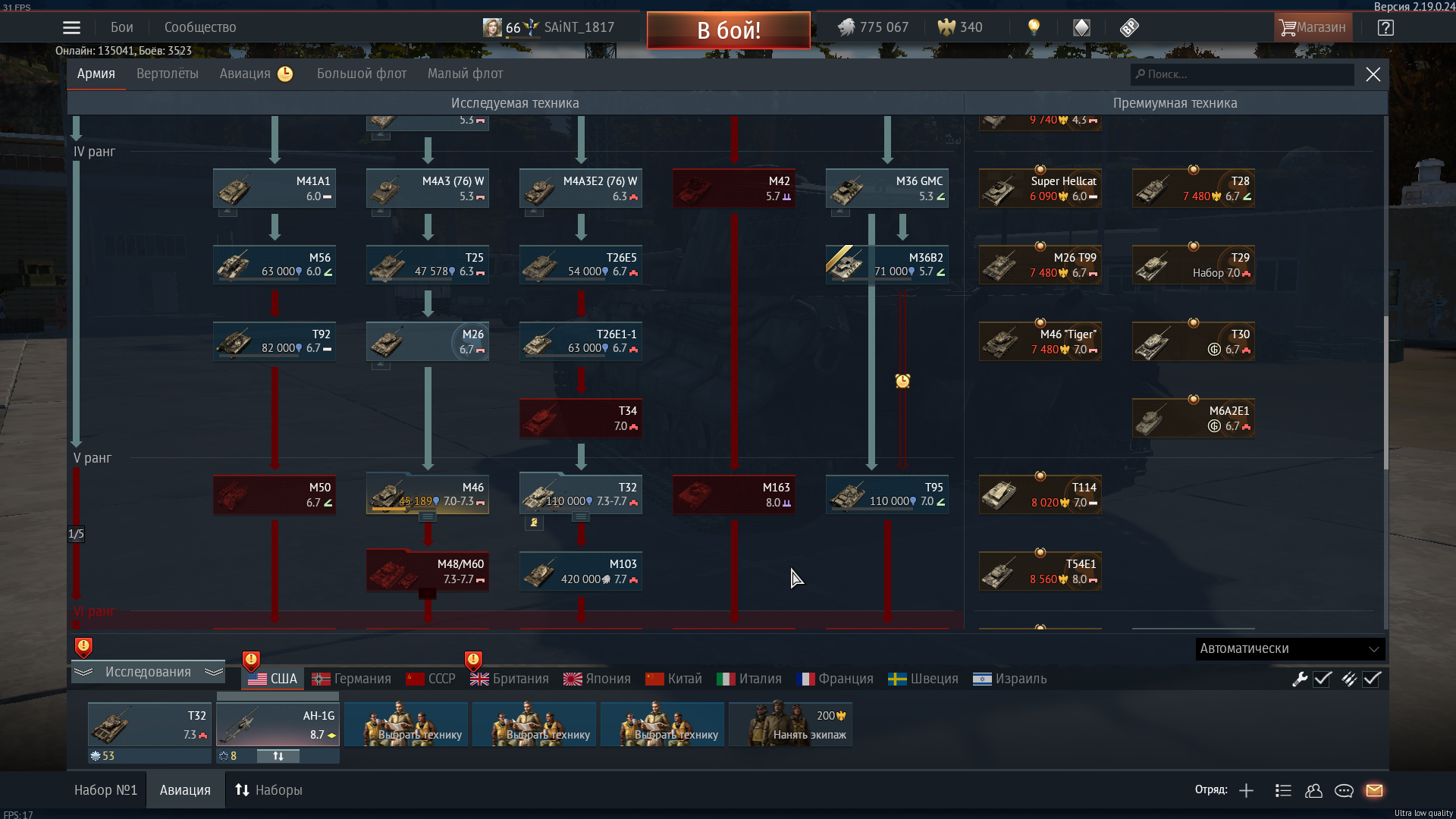Collapse the Исследования panel expander
The width and height of the screenshot is (1456, 819).
point(148,673)
